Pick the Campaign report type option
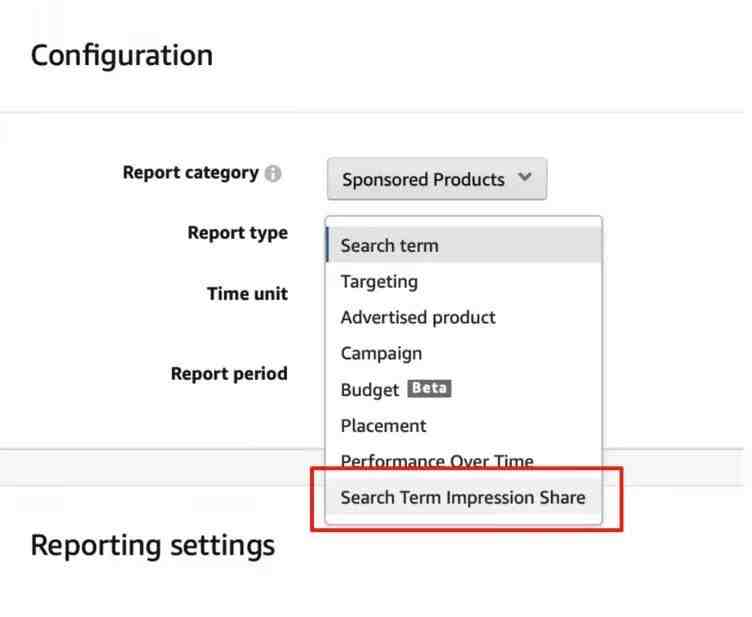Viewport: 752px width, 617px height. 381,354
